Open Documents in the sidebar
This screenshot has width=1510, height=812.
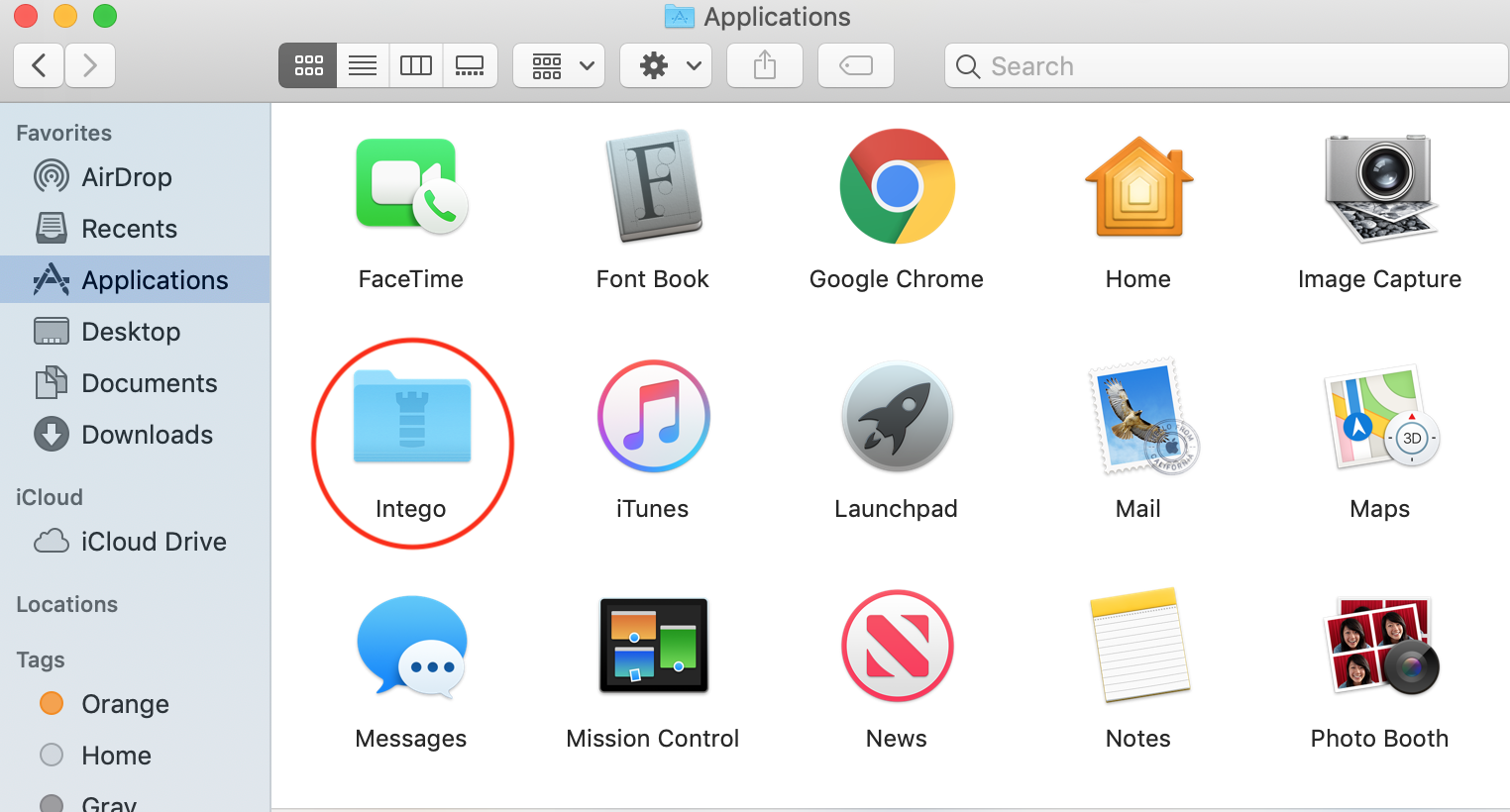(135, 382)
